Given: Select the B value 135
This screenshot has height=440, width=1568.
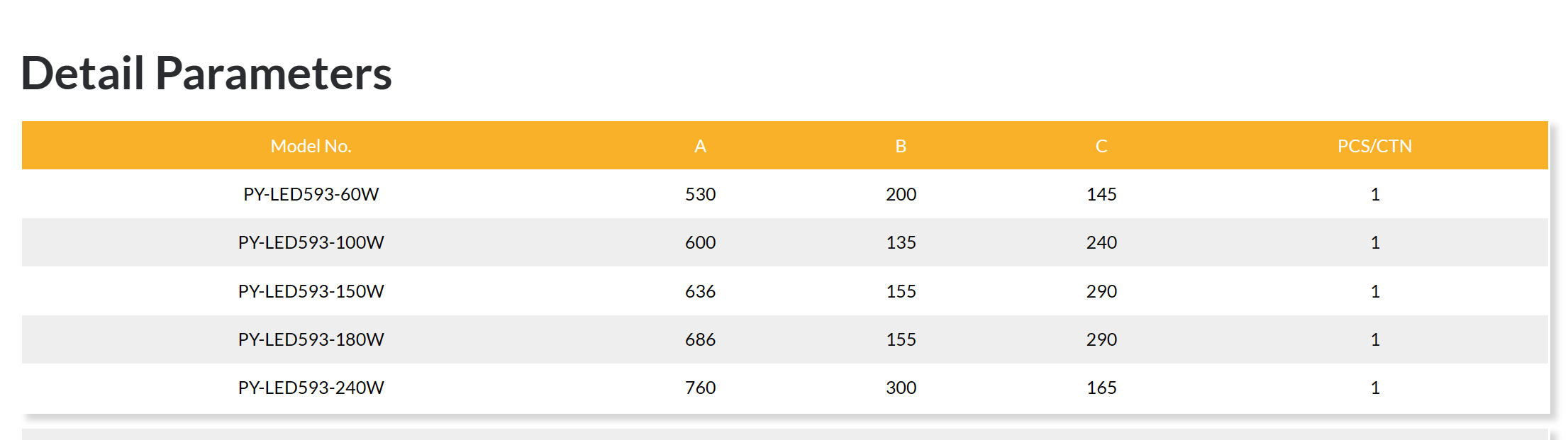Looking at the screenshot, I should coord(901,242).
